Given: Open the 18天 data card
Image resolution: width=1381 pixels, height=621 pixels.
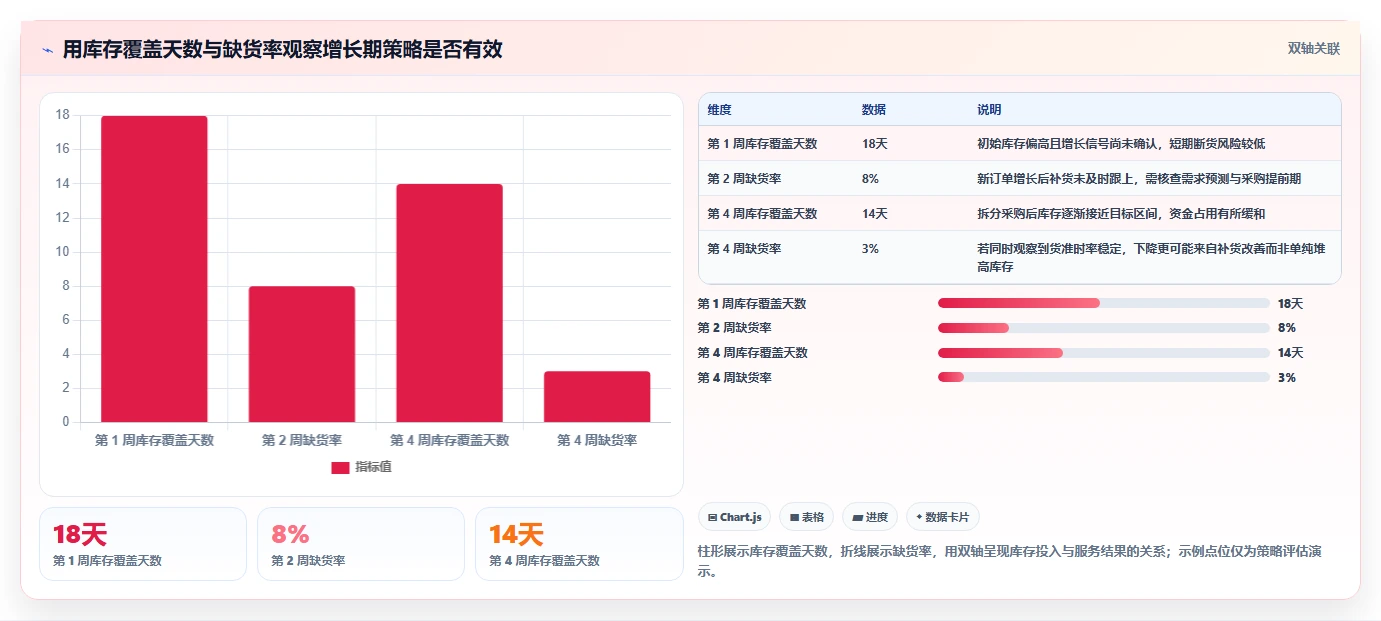Looking at the screenshot, I should point(143,544).
